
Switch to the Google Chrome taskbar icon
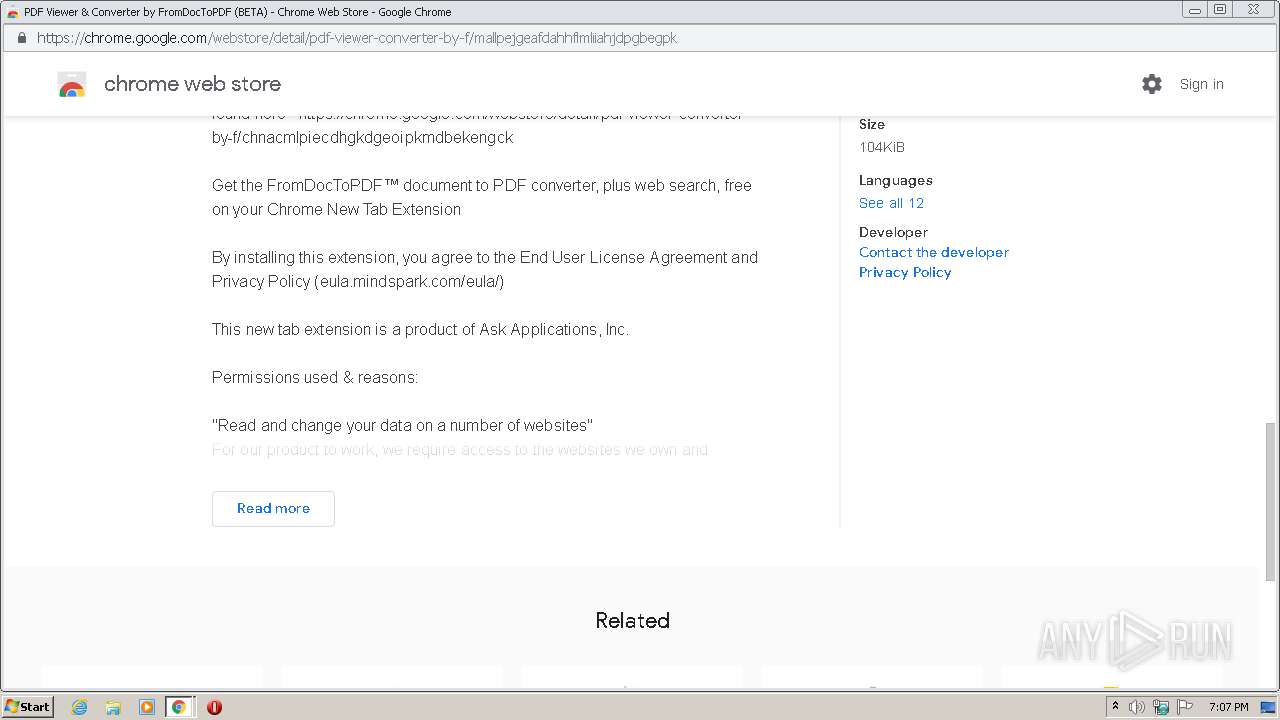point(179,707)
